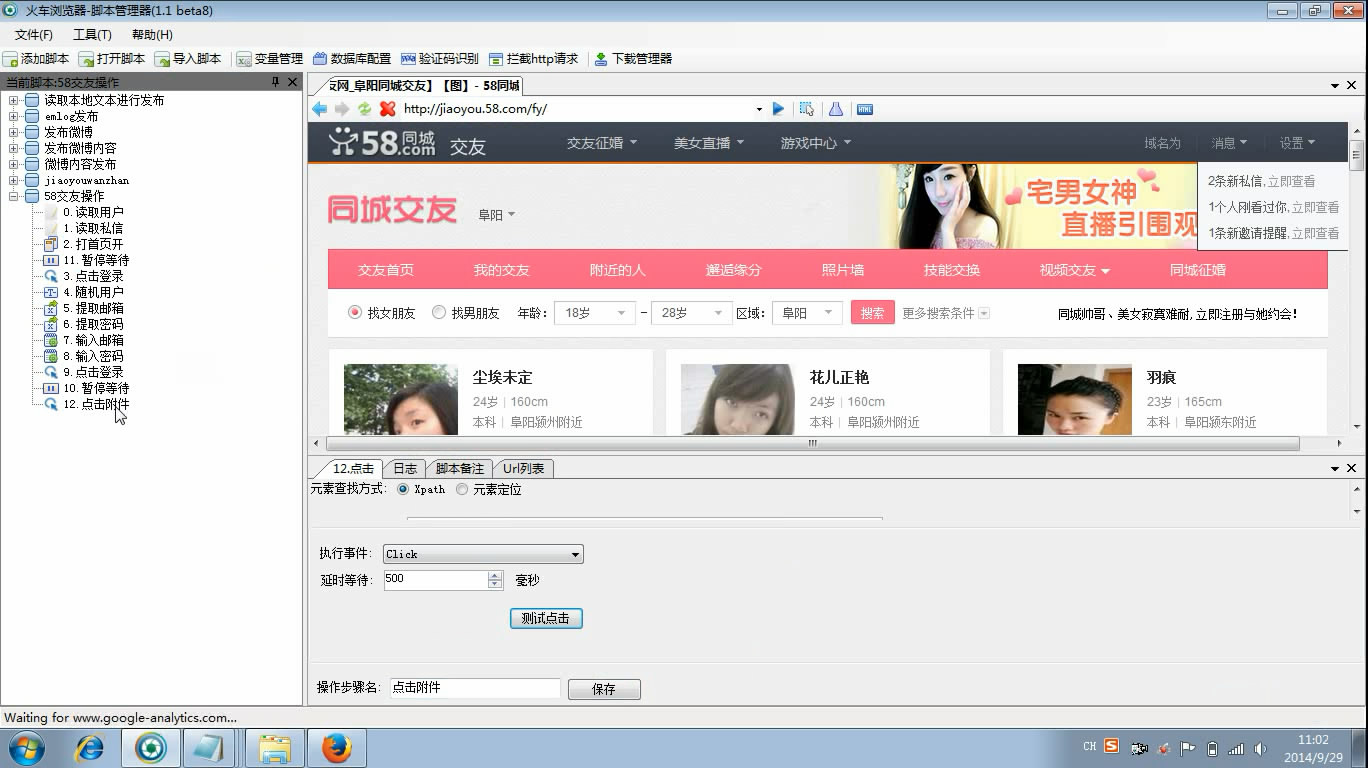The height and width of the screenshot is (768, 1368).
Task: Choose 找男朋友 radio option
Action: tap(438, 313)
